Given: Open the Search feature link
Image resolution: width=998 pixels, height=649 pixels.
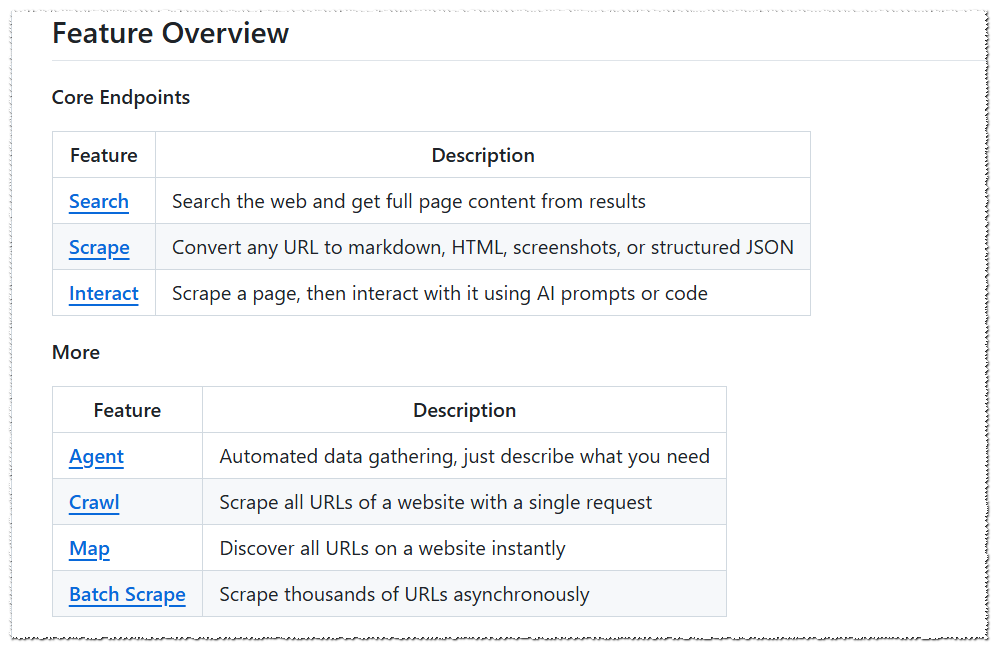Looking at the screenshot, I should pyautogui.click(x=99, y=201).
